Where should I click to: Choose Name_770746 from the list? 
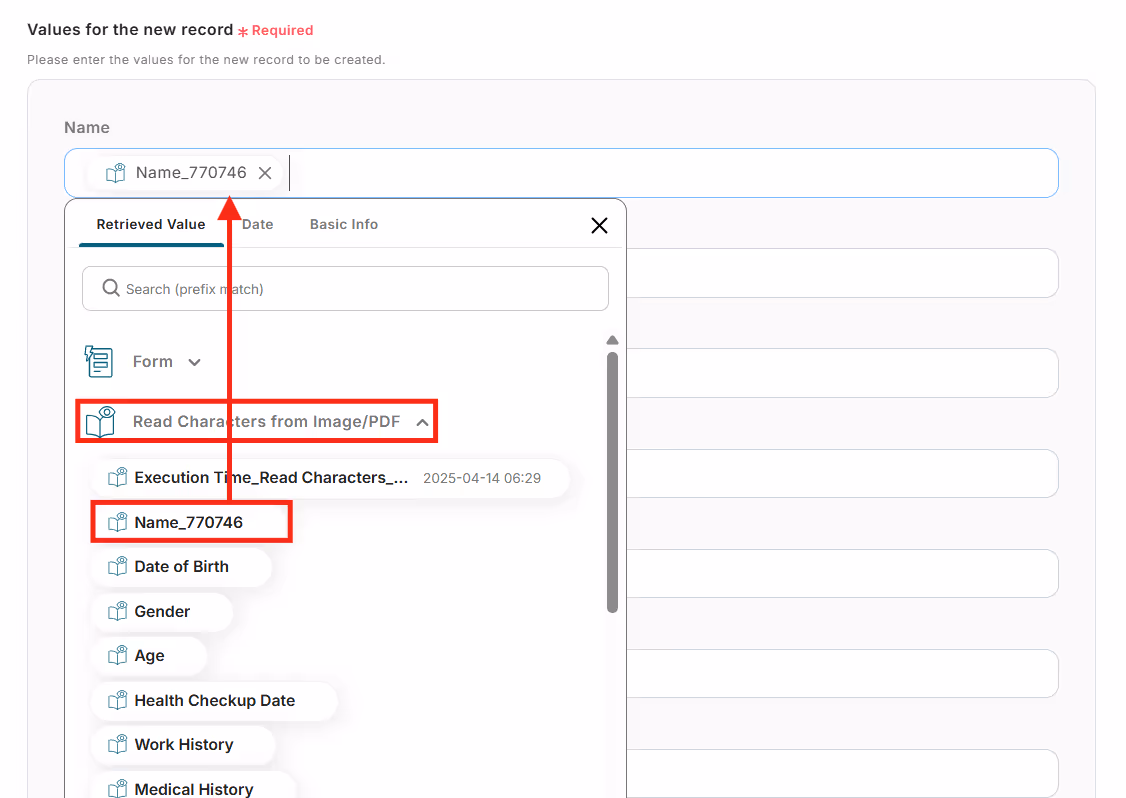[x=191, y=522]
